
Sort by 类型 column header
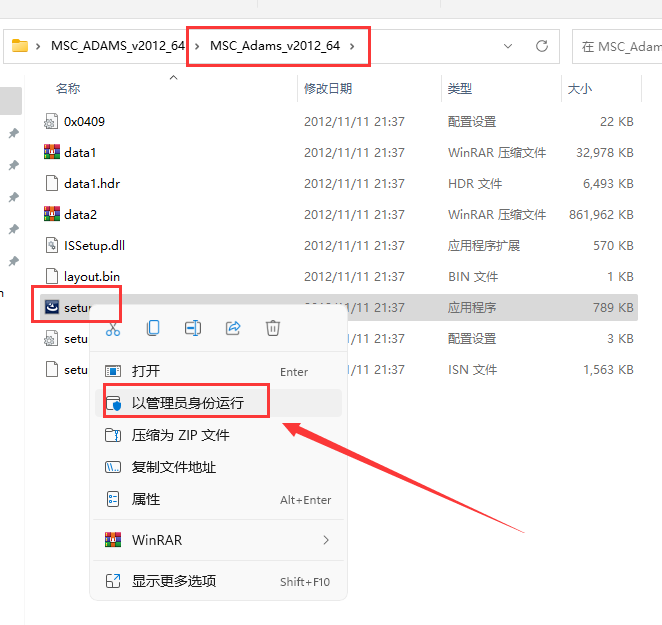[460, 89]
